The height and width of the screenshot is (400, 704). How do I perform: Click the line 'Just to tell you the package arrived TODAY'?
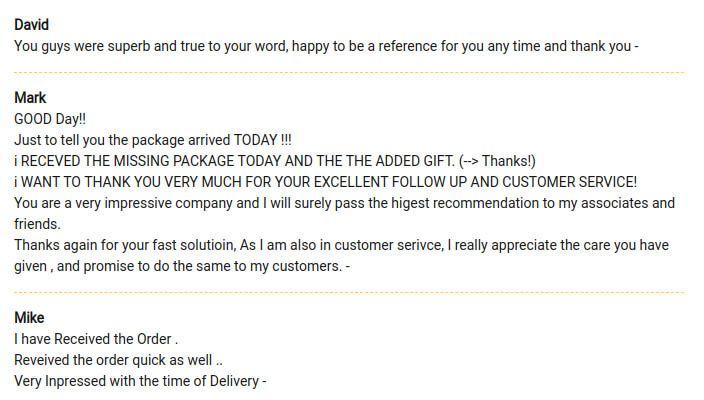[153, 140]
